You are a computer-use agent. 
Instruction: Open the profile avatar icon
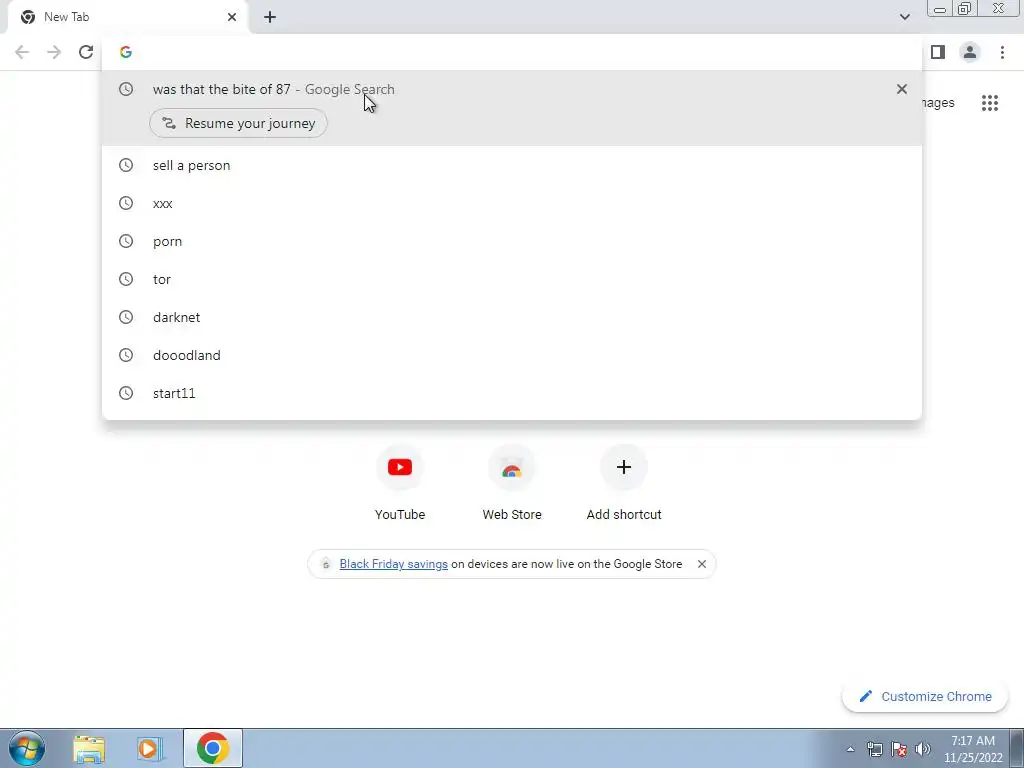pyautogui.click(x=970, y=52)
